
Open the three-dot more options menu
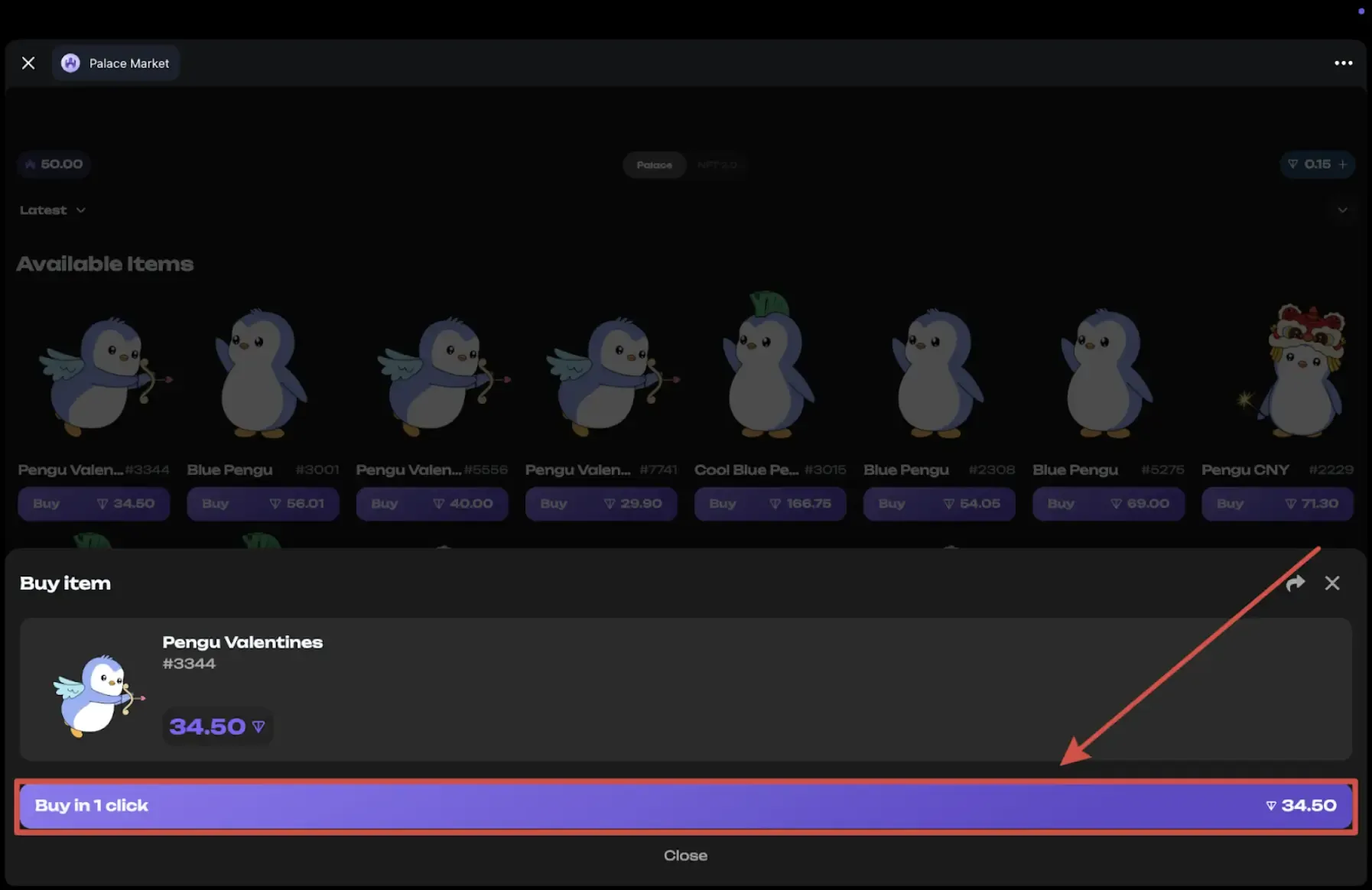coord(1343,63)
